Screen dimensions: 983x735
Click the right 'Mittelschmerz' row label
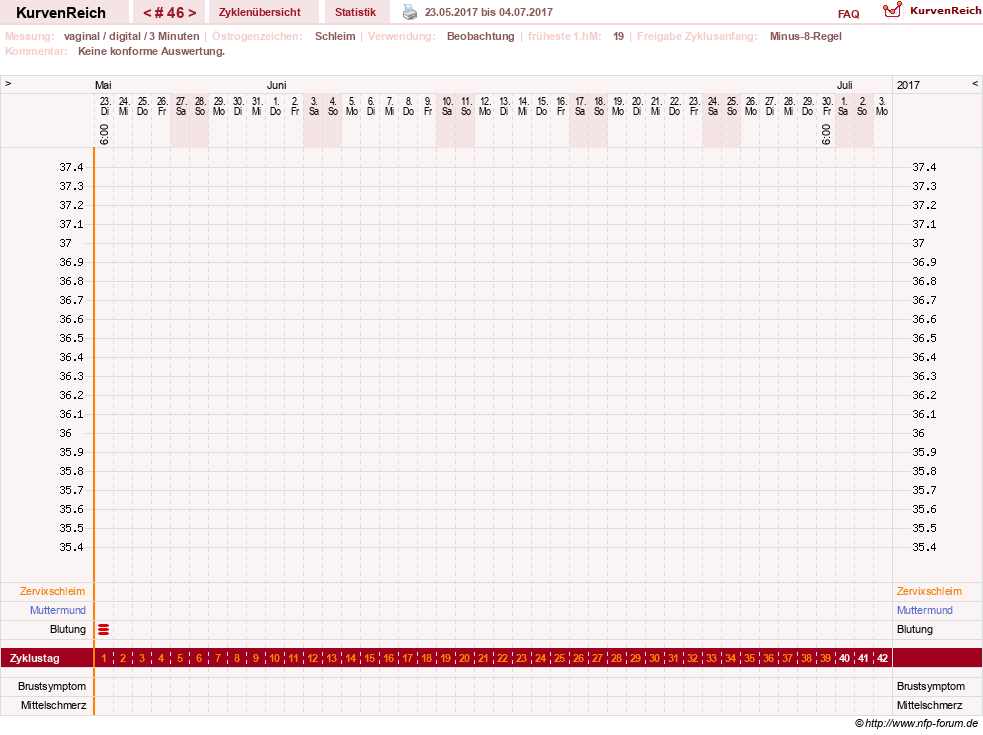(930, 706)
